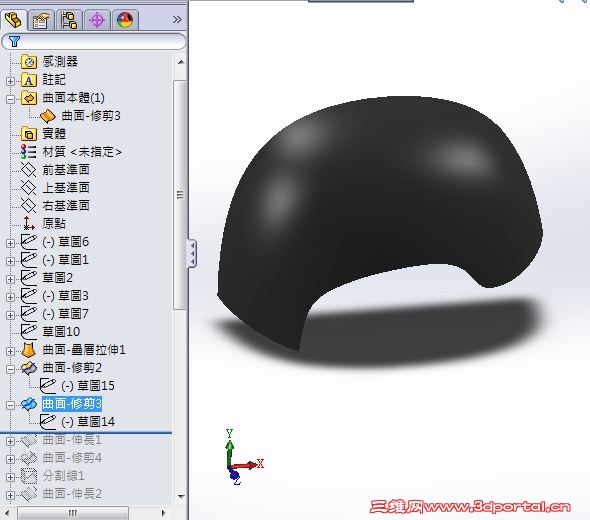Click the tree scroll down arrow
Image resolution: width=590 pixels, height=520 pixels.
pyautogui.click(x=181, y=496)
